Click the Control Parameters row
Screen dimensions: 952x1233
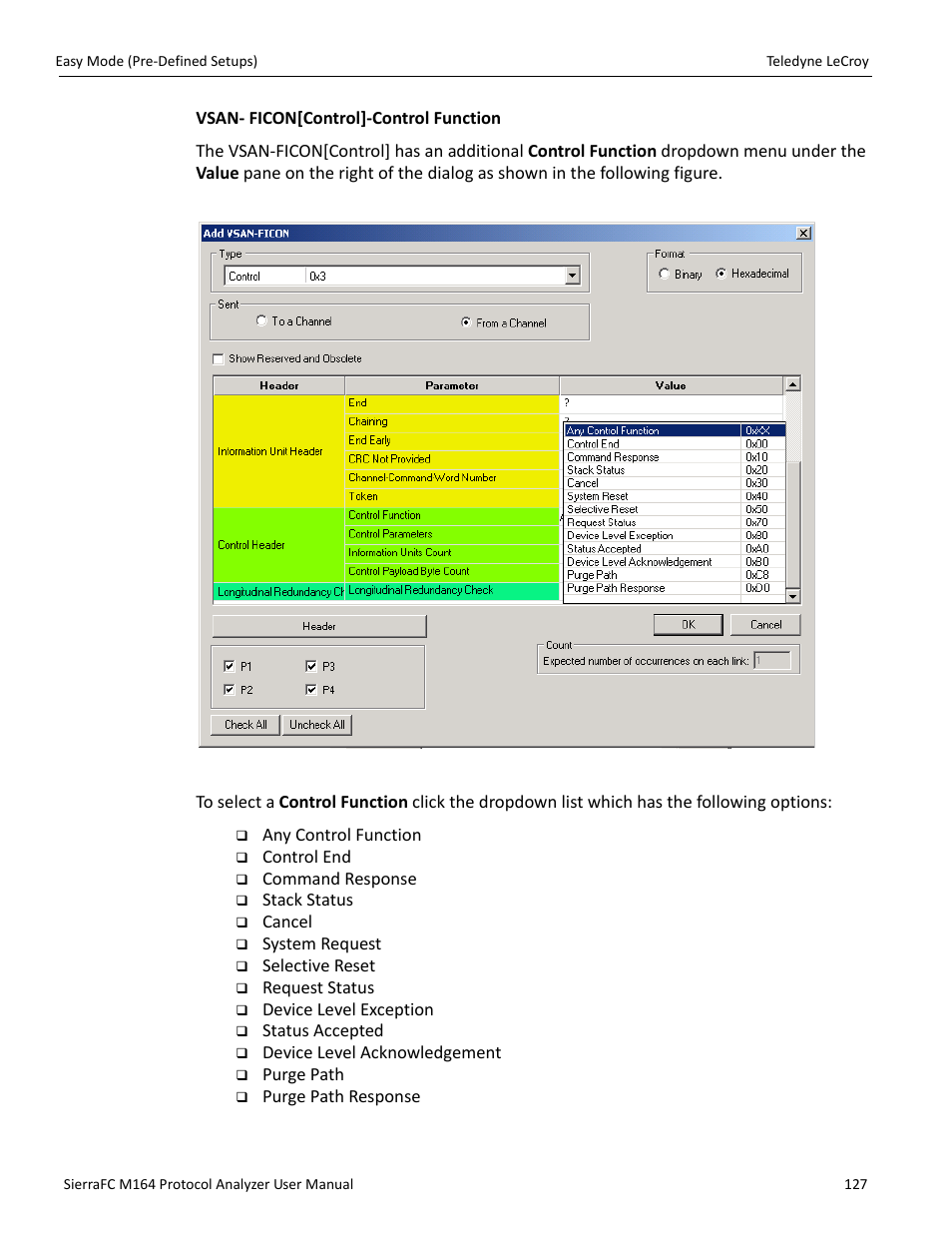452,534
